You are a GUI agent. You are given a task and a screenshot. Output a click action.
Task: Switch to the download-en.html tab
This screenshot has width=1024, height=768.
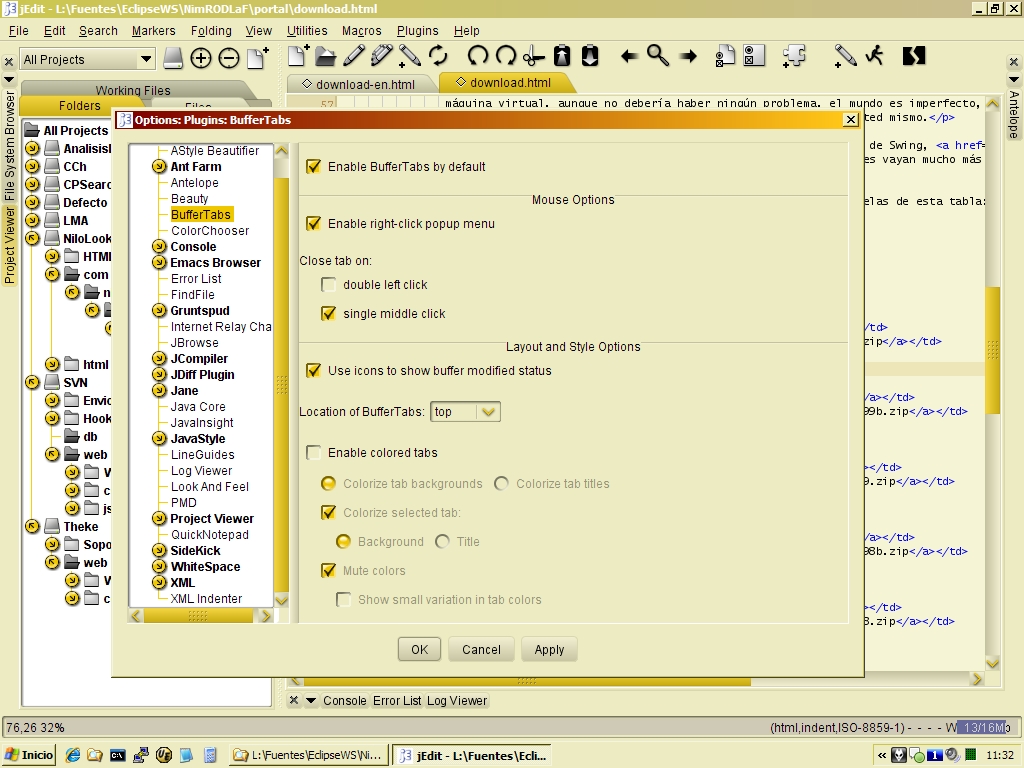(x=364, y=84)
